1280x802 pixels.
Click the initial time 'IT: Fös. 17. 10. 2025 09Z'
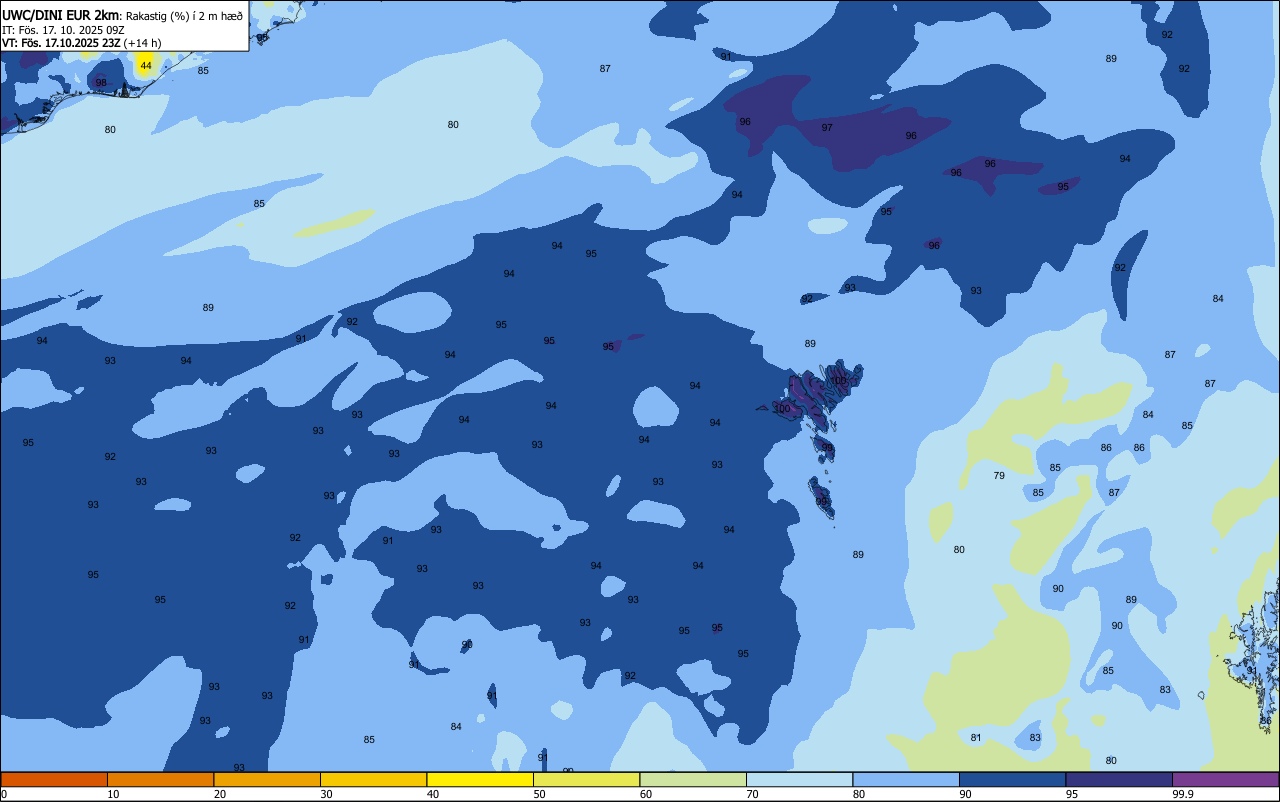[63, 29]
